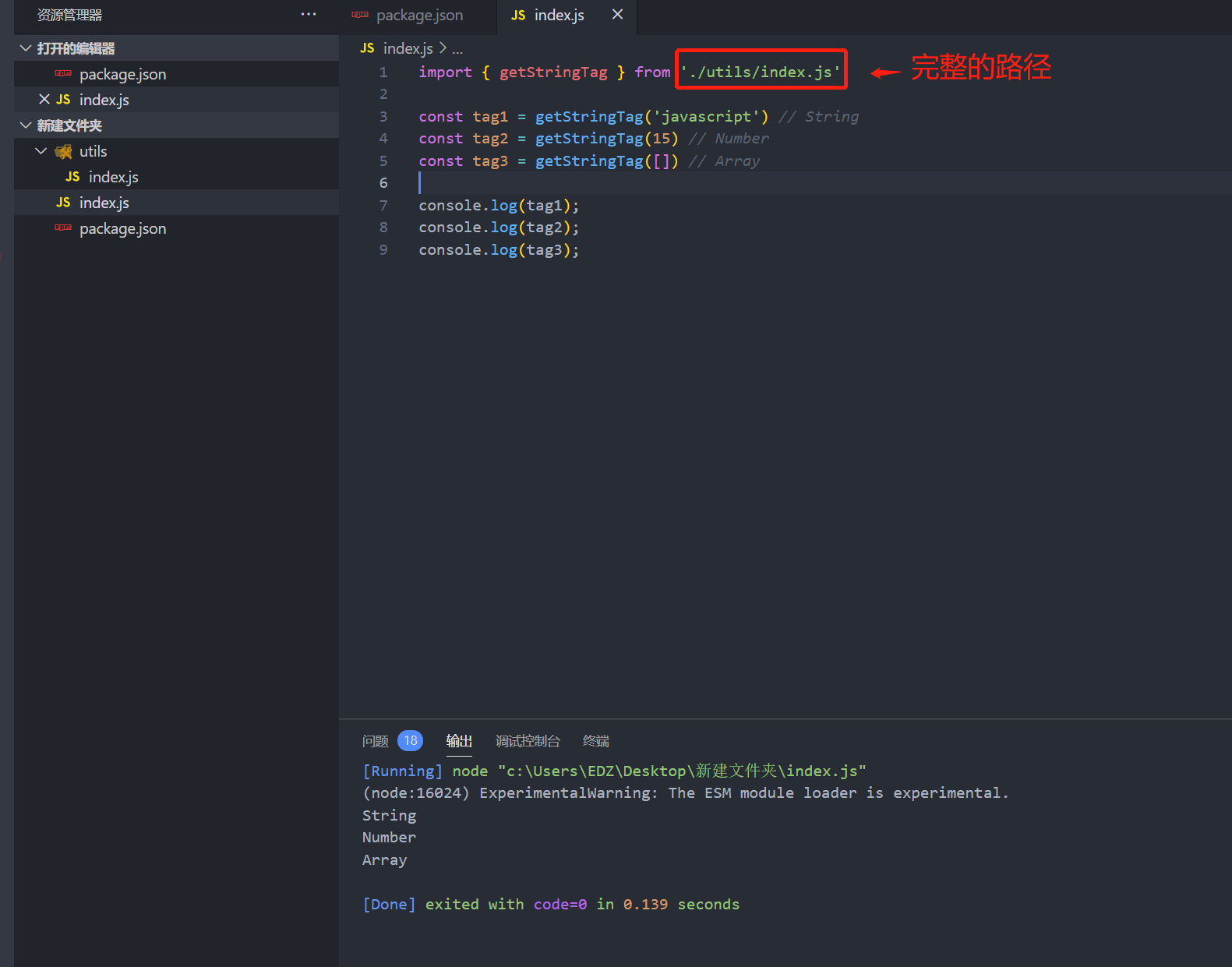Click the utils folder icon
The image size is (1232, 967).
[x=64, y=152]
